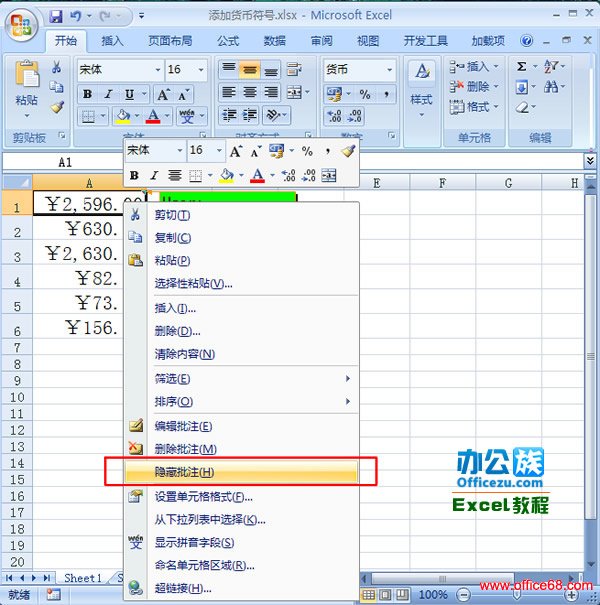Select column F header

point(442,183)
